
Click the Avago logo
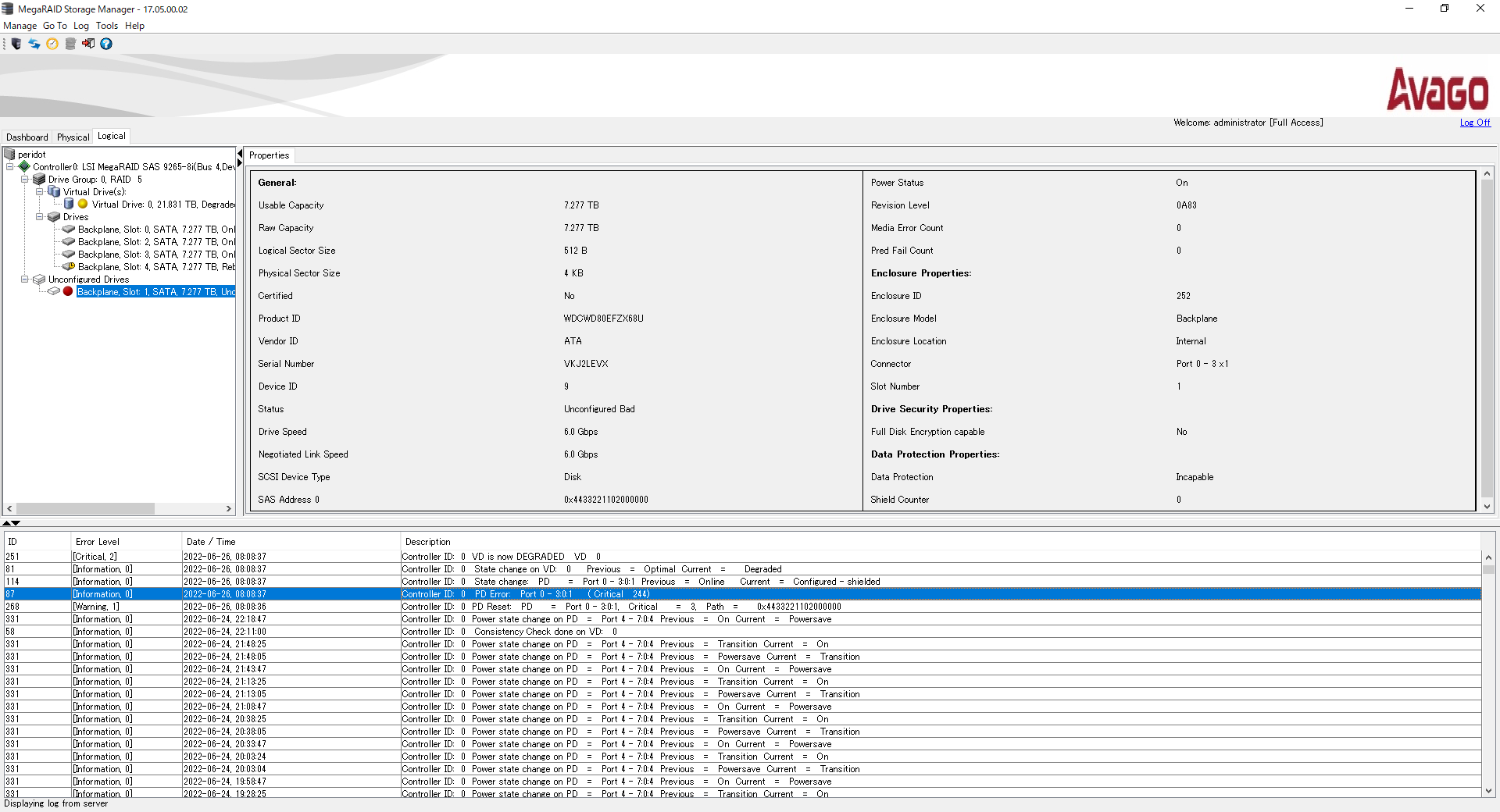1437,90
